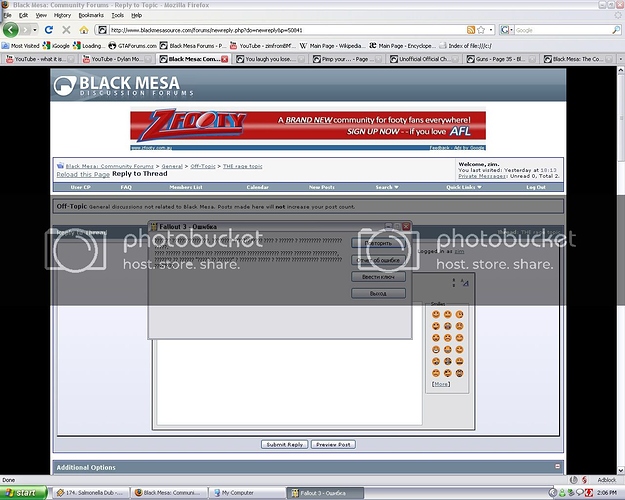Image resolution: width=625 pixels, height=500 pixels.
Task: Click the Black Mesa Discussion Forums logo
Action: (124, 86)
